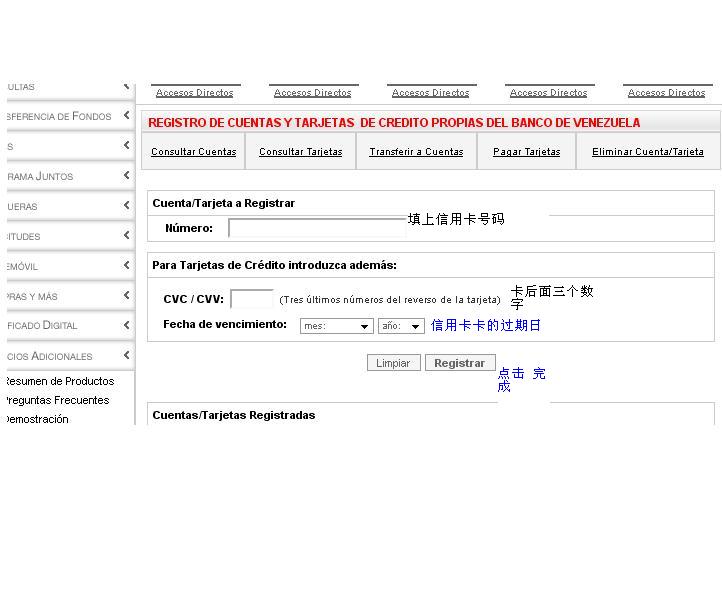Expand the Servicios Adicionales sidebar arrow
Screen dimensions: 722x592
click(127, 355)
